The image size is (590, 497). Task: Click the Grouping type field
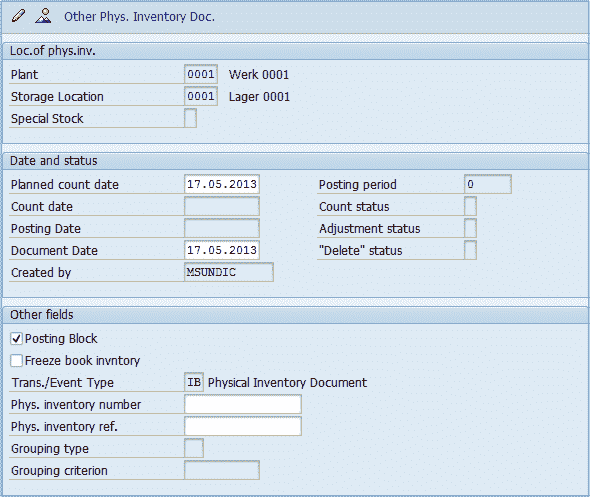coord(194,448)
